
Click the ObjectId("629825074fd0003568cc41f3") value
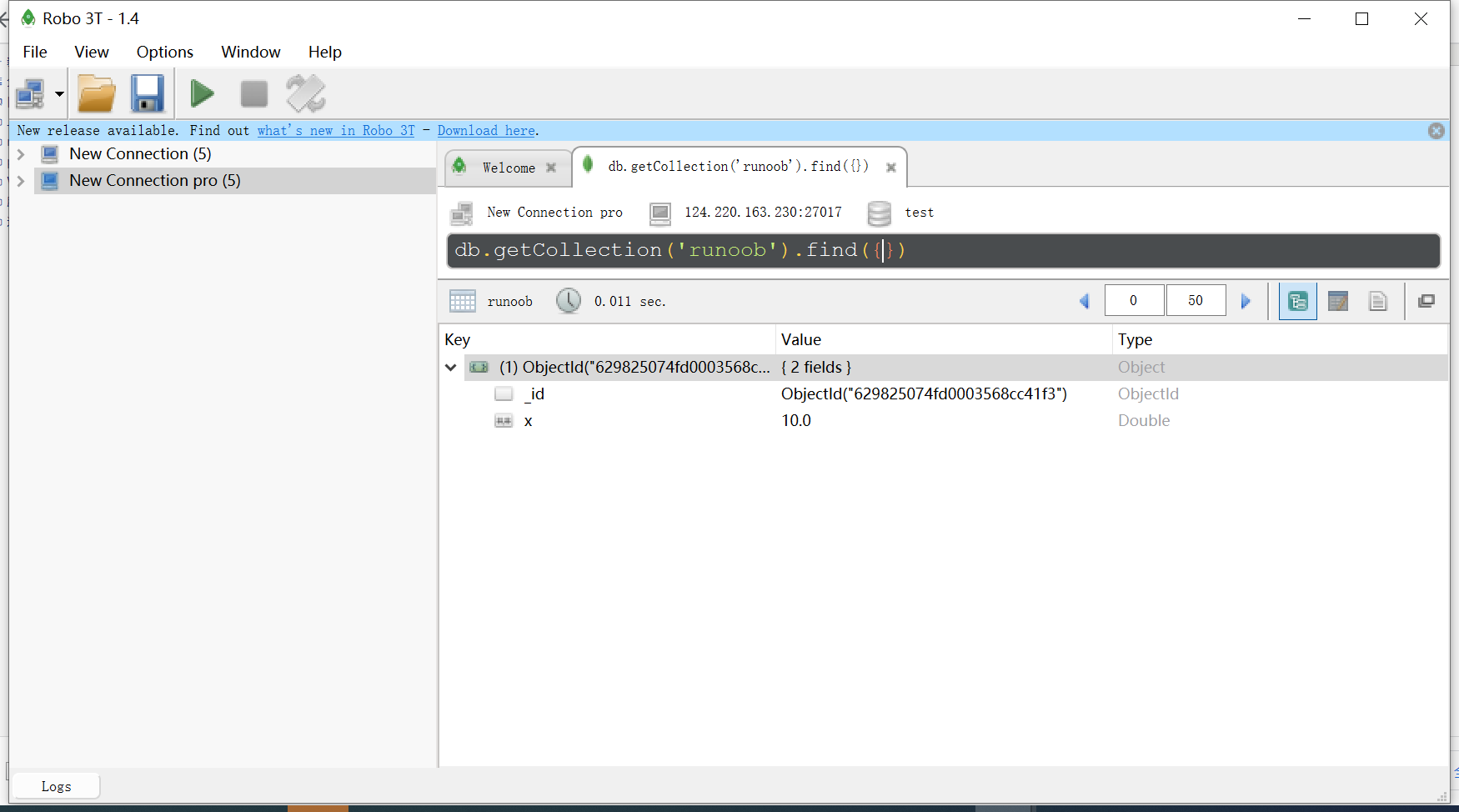(924, 394)
